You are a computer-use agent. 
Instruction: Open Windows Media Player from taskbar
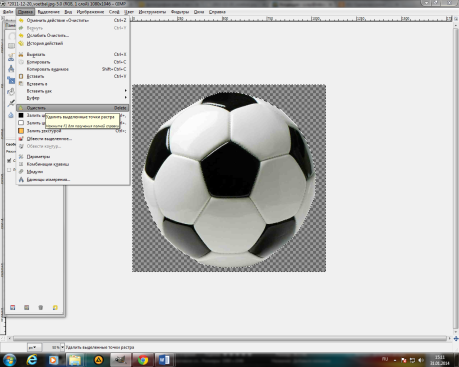[53, 360]
